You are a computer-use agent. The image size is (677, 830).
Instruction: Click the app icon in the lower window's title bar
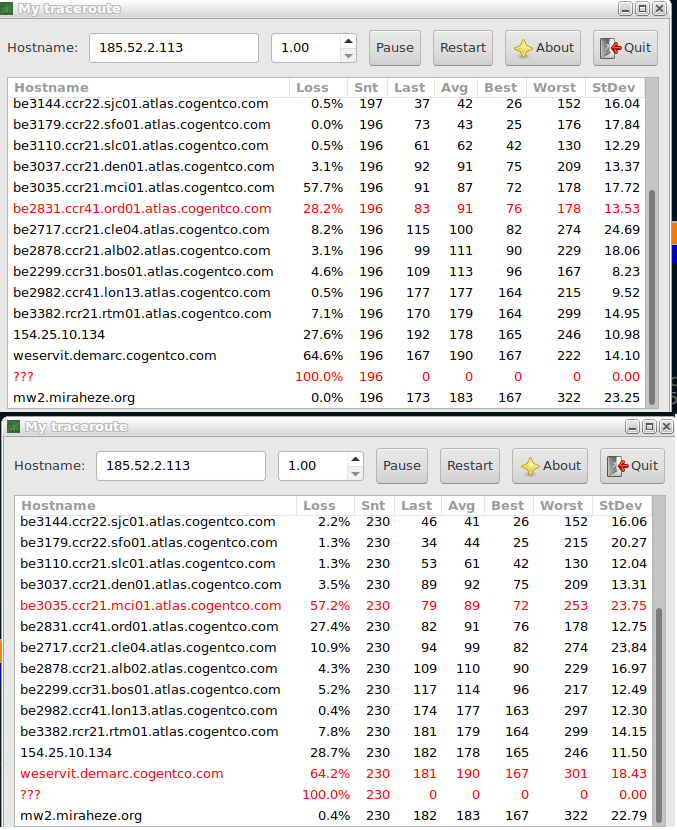[x=14, y=427]
